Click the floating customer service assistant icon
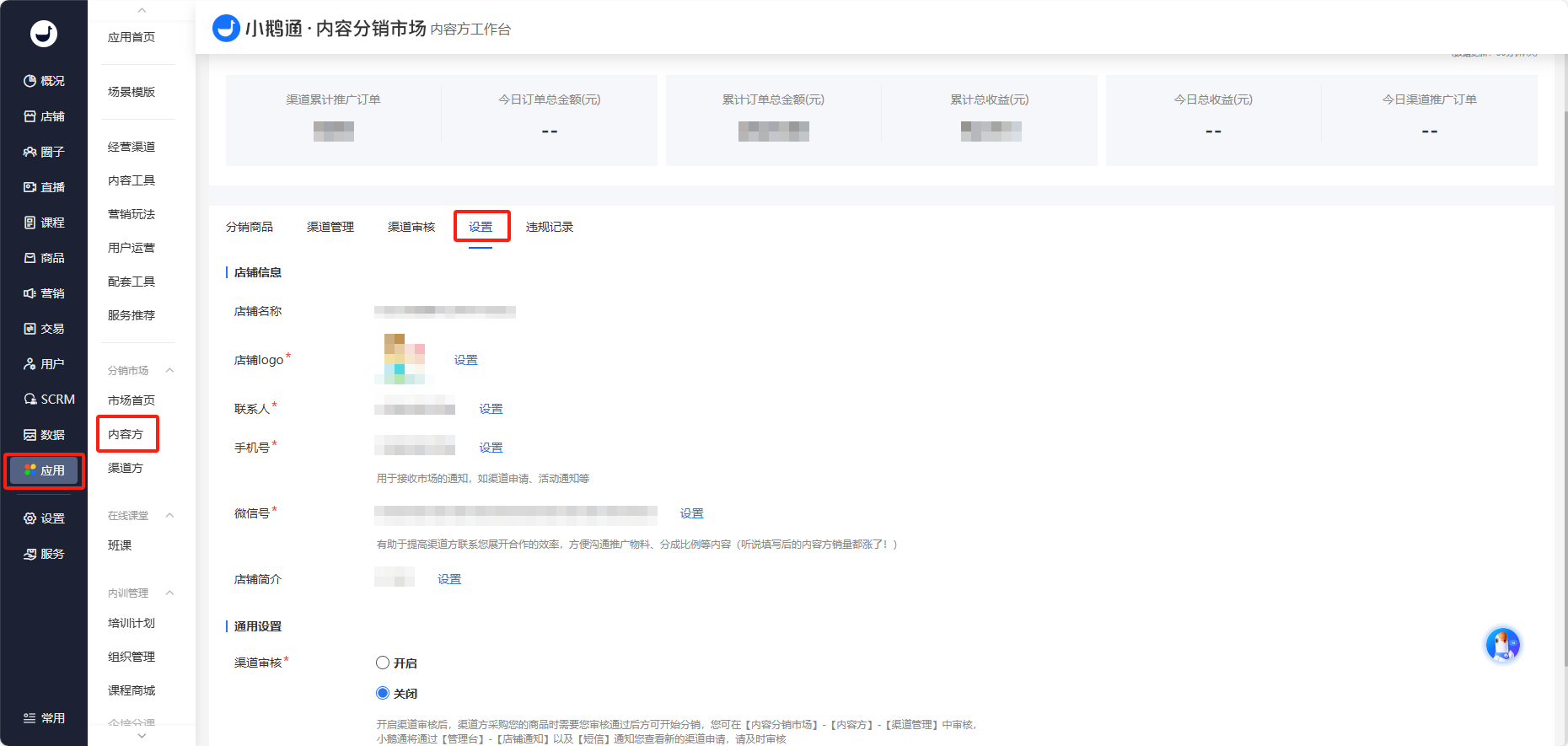The height and width of the screenshot is (746, 1568). [x=1502, y=646]
